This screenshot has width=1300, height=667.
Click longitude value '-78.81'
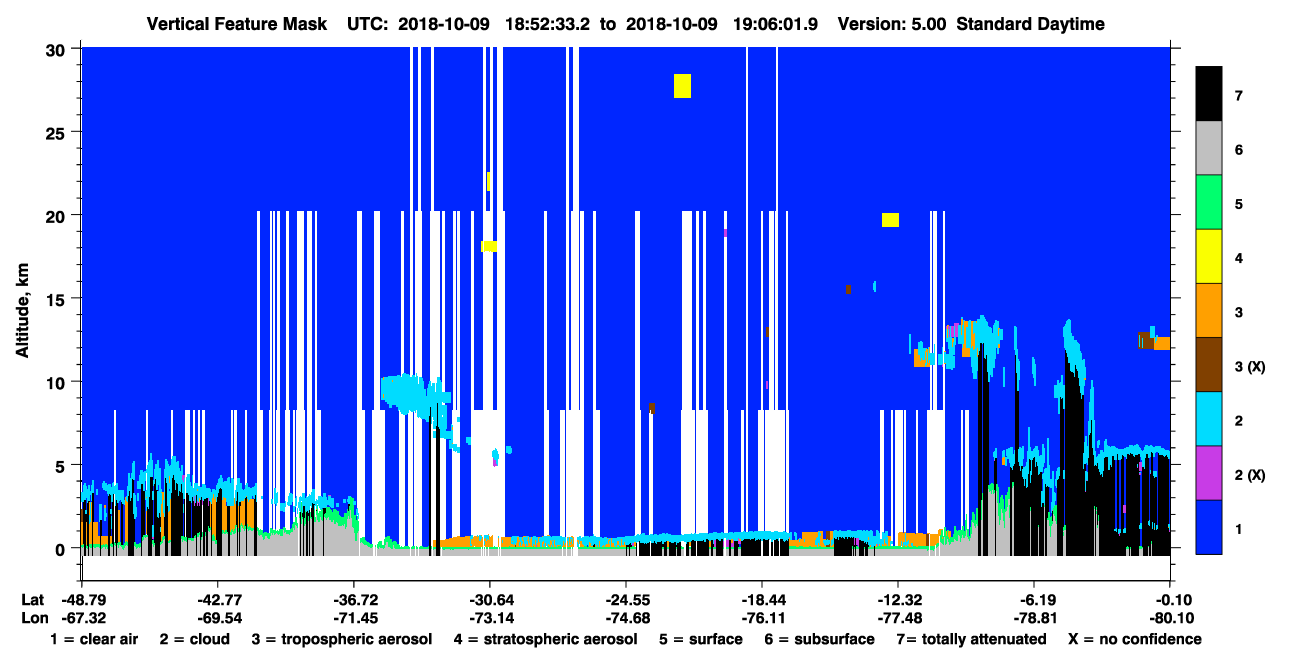click(1034, 618)
